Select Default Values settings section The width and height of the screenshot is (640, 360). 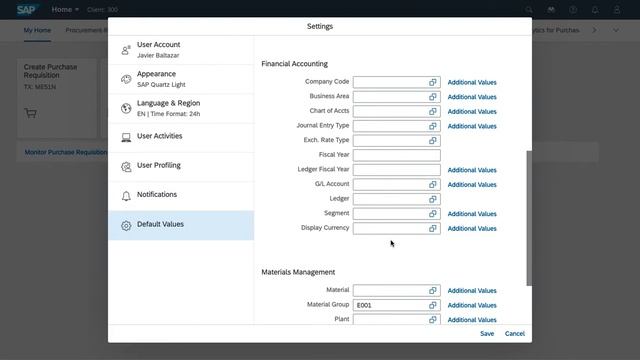181,225
